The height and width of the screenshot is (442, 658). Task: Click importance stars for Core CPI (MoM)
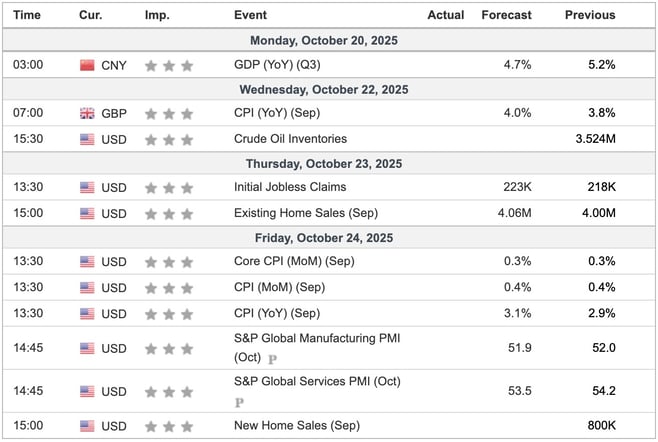pos(168,261)
